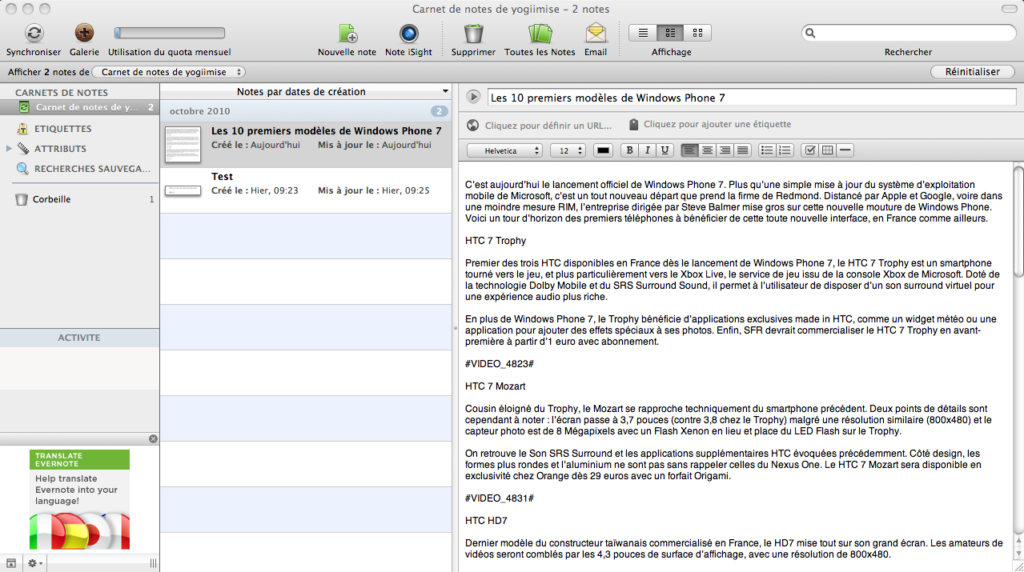Click Cliquez pour ajouter une étiquette
Screen dimensions: 1024x572
pos(717,124)
